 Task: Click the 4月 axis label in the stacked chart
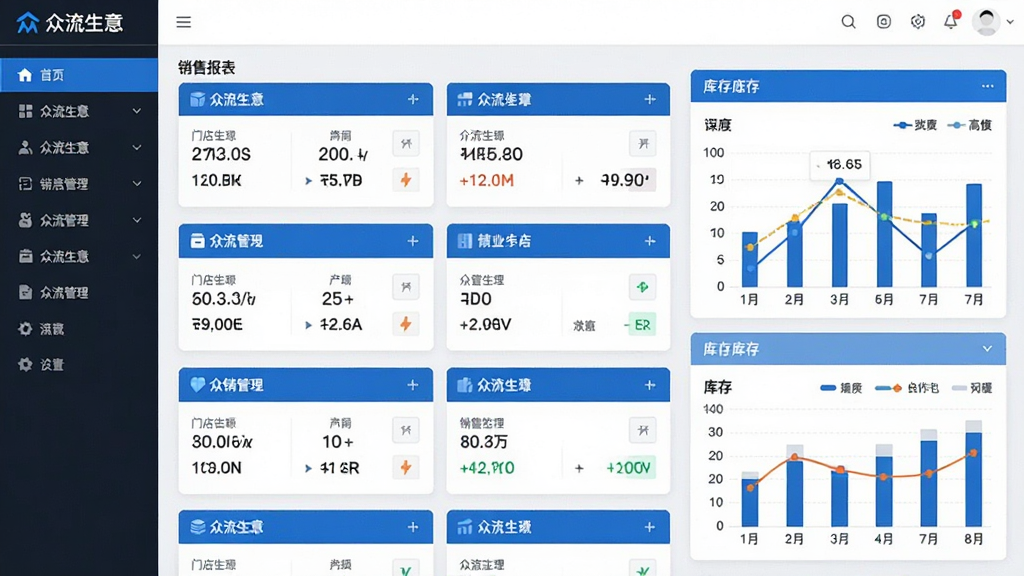[x=884, y=539]
